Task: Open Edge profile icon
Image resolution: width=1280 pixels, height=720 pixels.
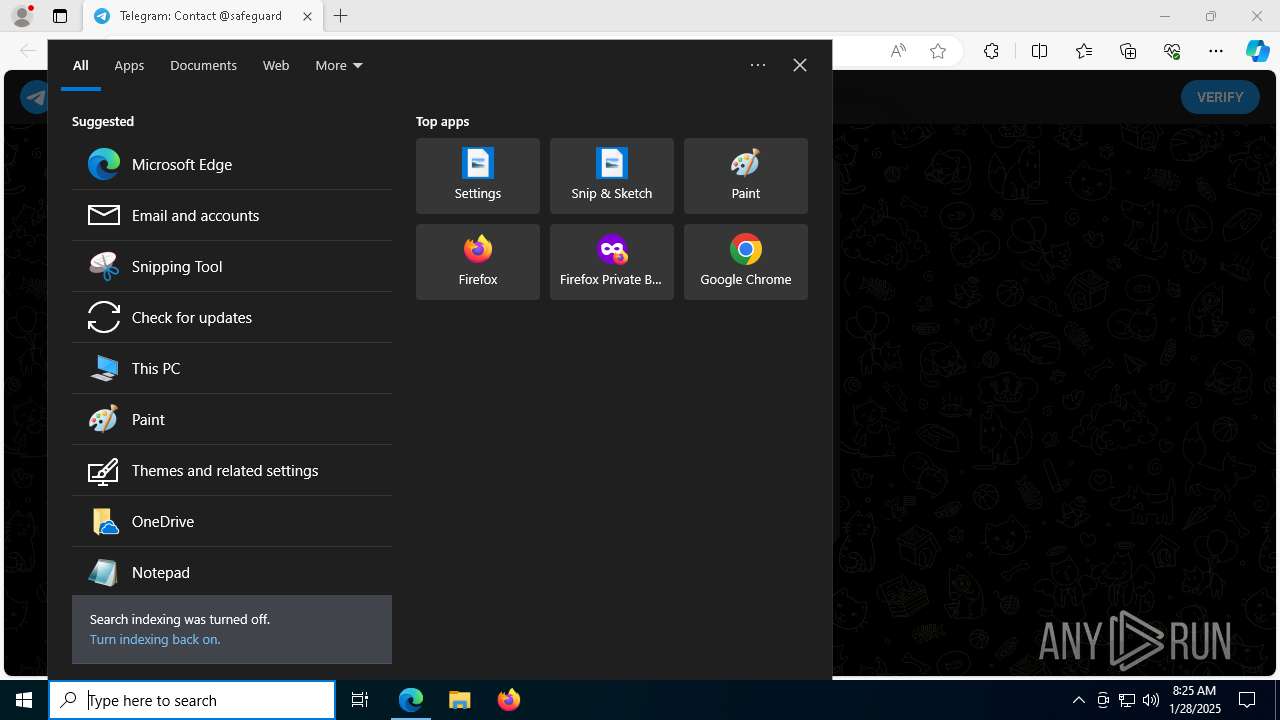Action: pos(22,16)
